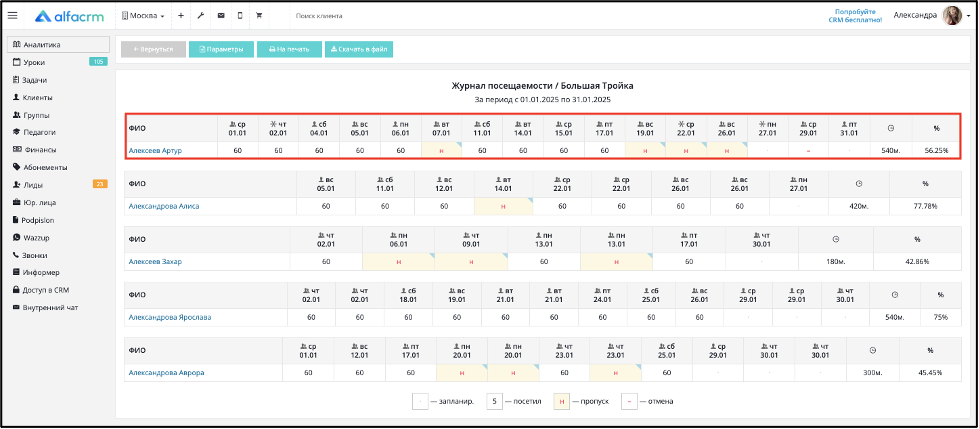Click the mobile phone icon in toolbar
979x429 pixels.
click(240, 16)
